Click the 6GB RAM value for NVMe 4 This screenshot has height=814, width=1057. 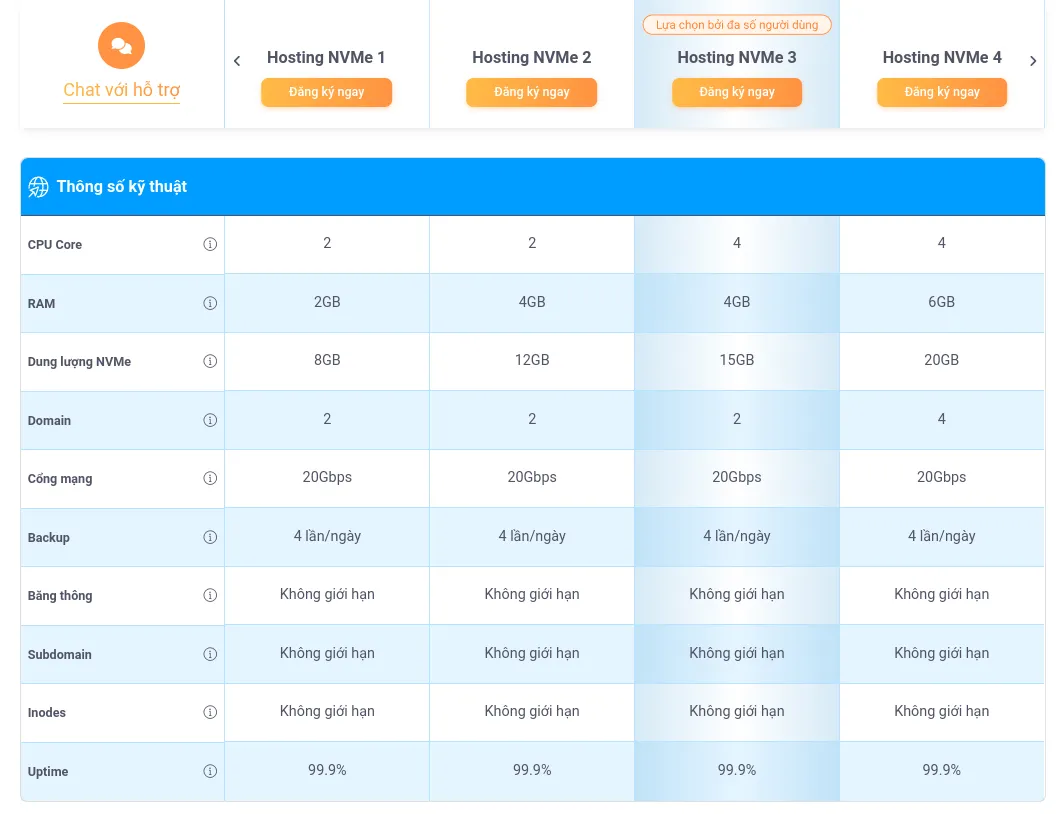[942, 302]
